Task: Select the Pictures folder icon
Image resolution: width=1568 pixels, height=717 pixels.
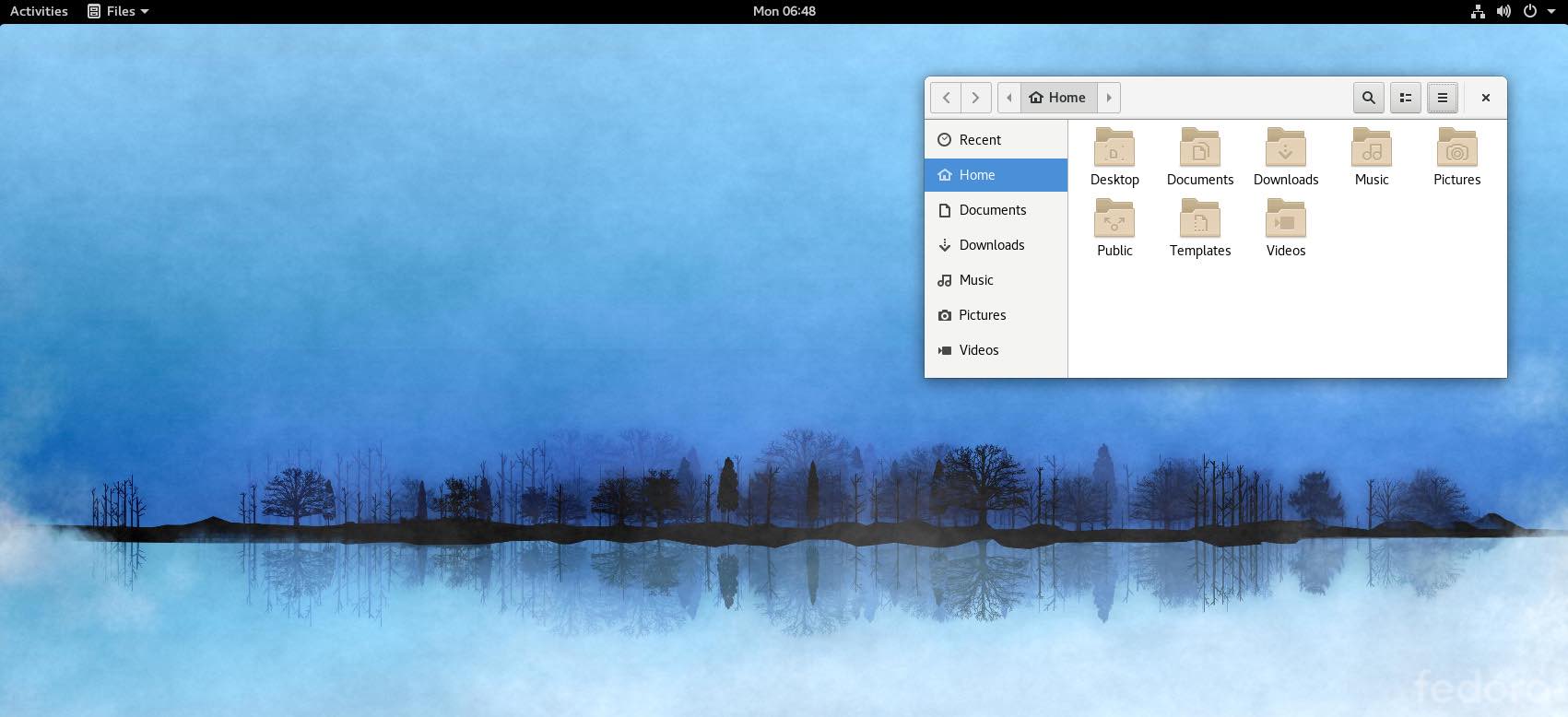Action: coord(1456,148)
